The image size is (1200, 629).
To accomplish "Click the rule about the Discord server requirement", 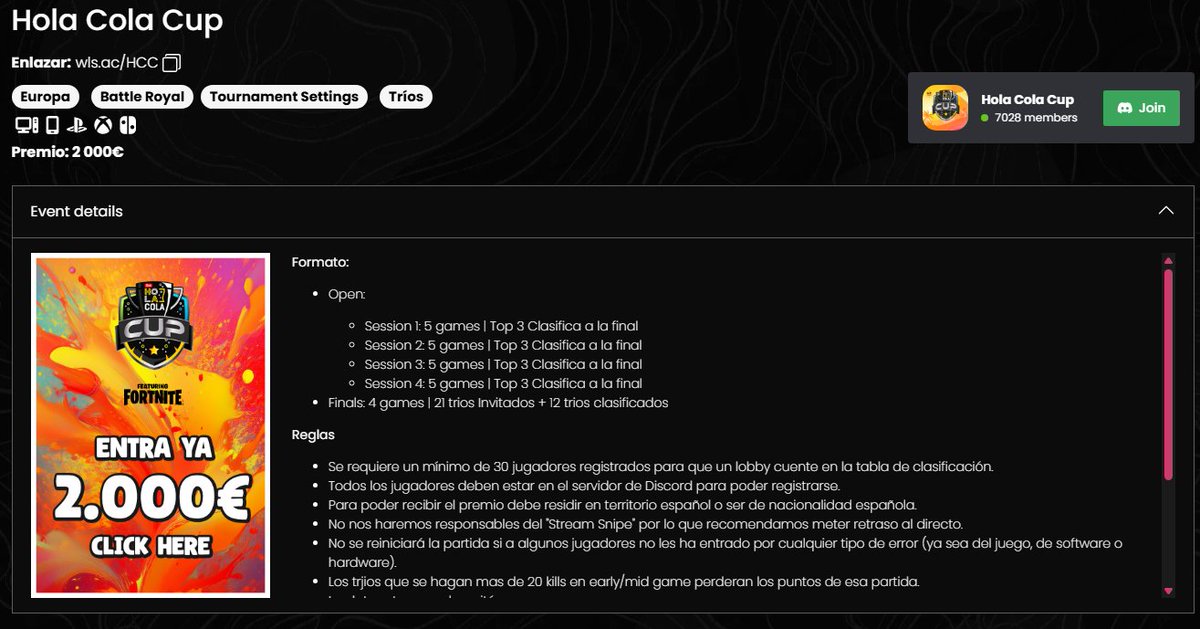I will [583, 486].
